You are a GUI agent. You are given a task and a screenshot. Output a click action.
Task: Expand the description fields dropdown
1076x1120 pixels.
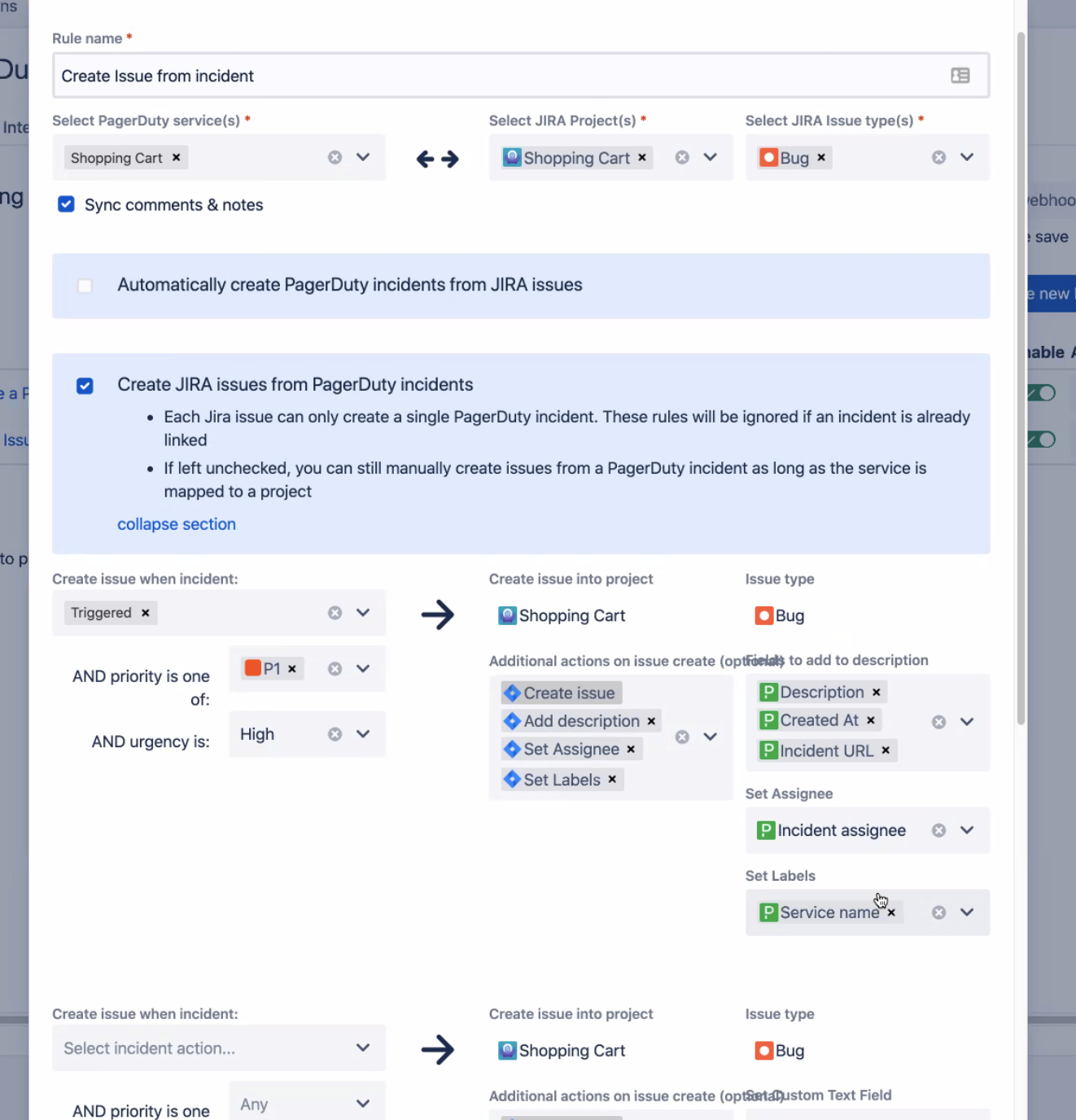967,722
